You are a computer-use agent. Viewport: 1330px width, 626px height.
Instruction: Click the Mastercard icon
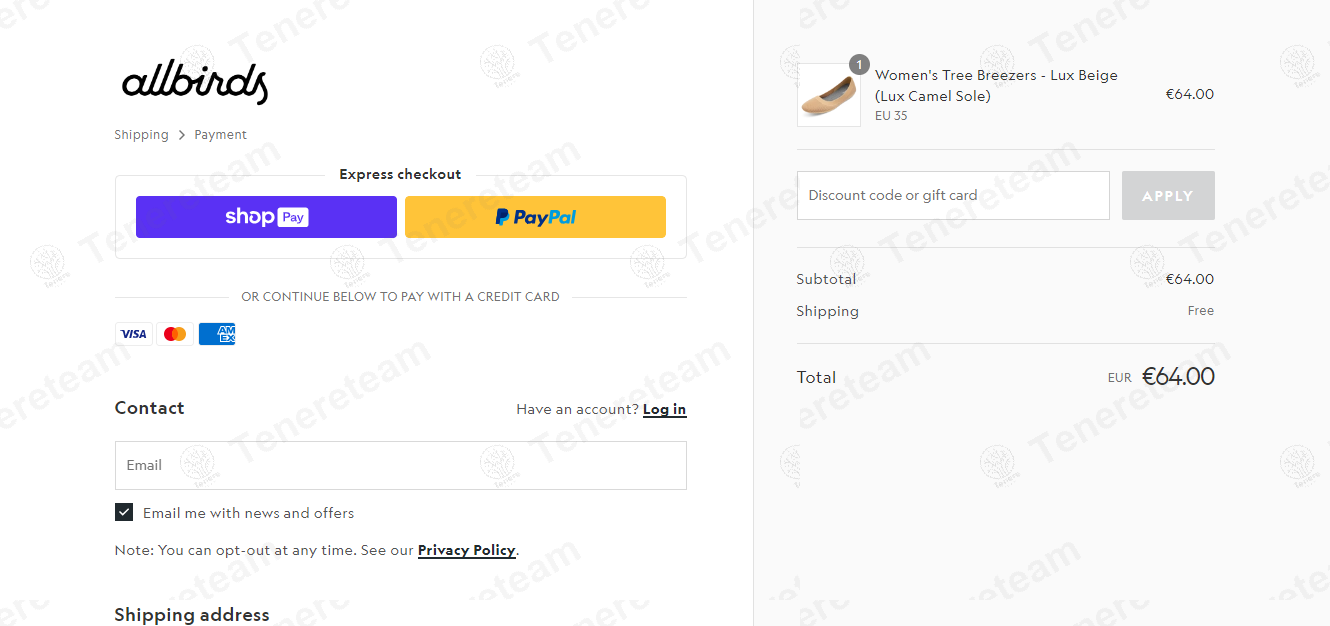pos(175,334)
